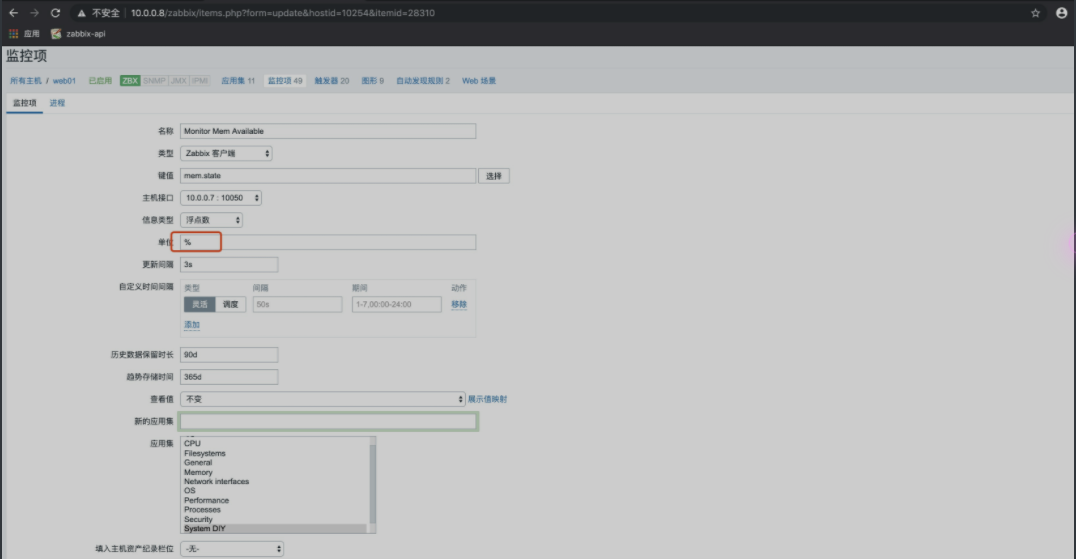Click the address bar URL
This screenshot has width=1076, height=559.
pyautogui.click(x=283, y=13)
